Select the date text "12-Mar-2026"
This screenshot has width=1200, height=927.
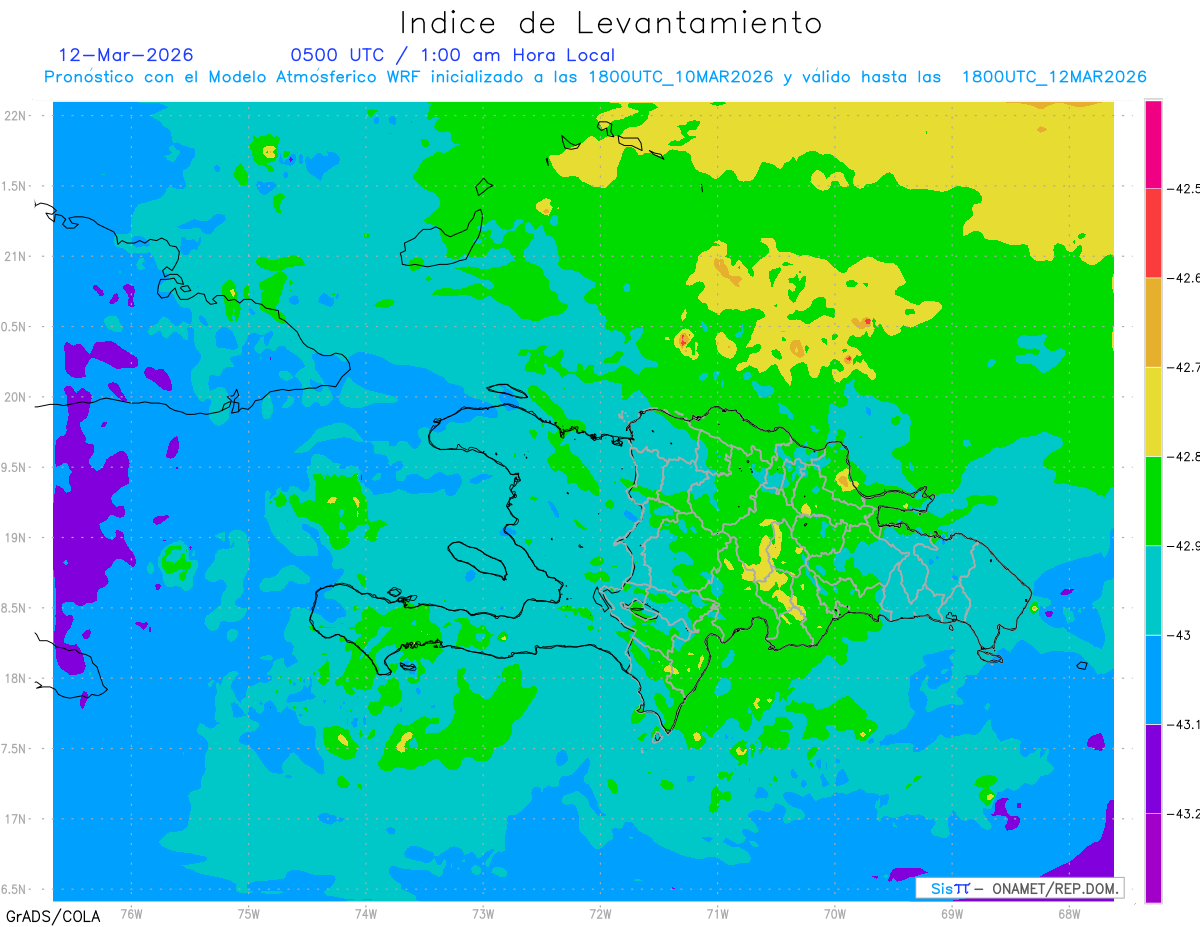pos(127,55)
